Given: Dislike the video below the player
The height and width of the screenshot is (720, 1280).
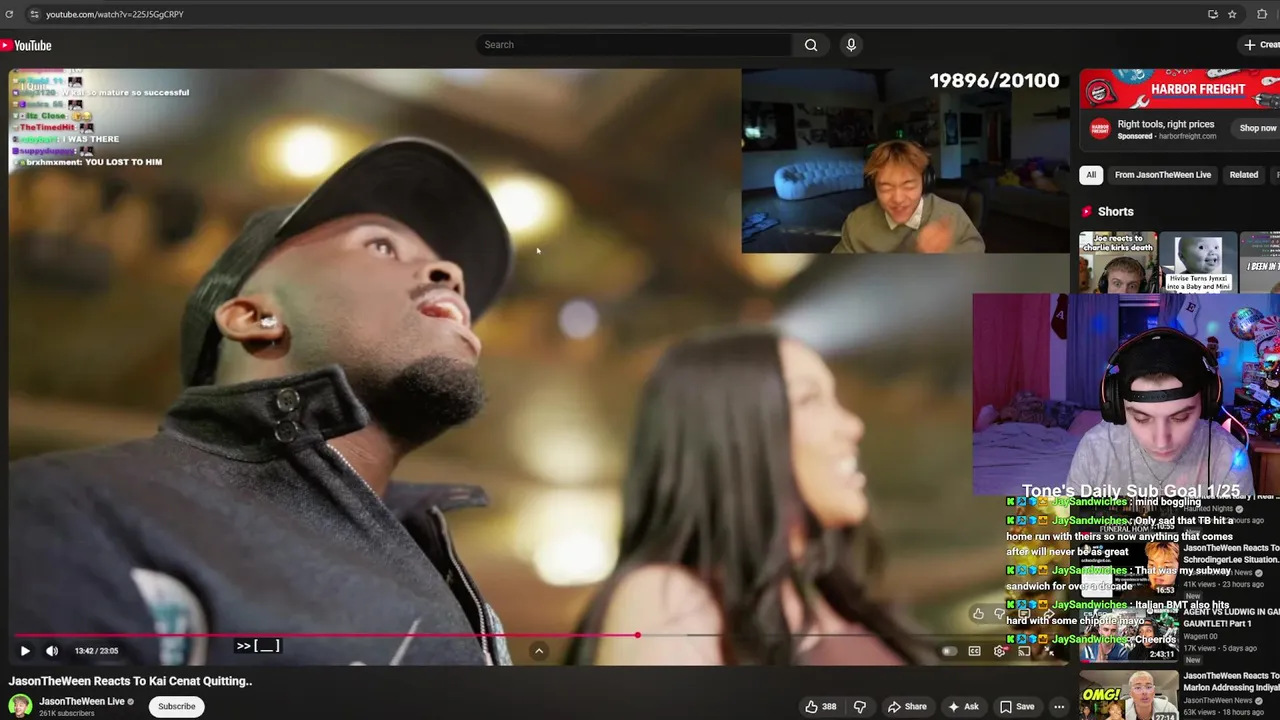Looking at the screenshot, I should [859, 706].
